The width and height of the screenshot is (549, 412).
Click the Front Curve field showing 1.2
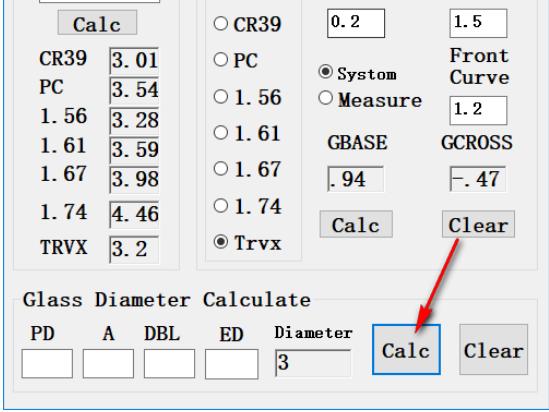(x=478, y=110)
